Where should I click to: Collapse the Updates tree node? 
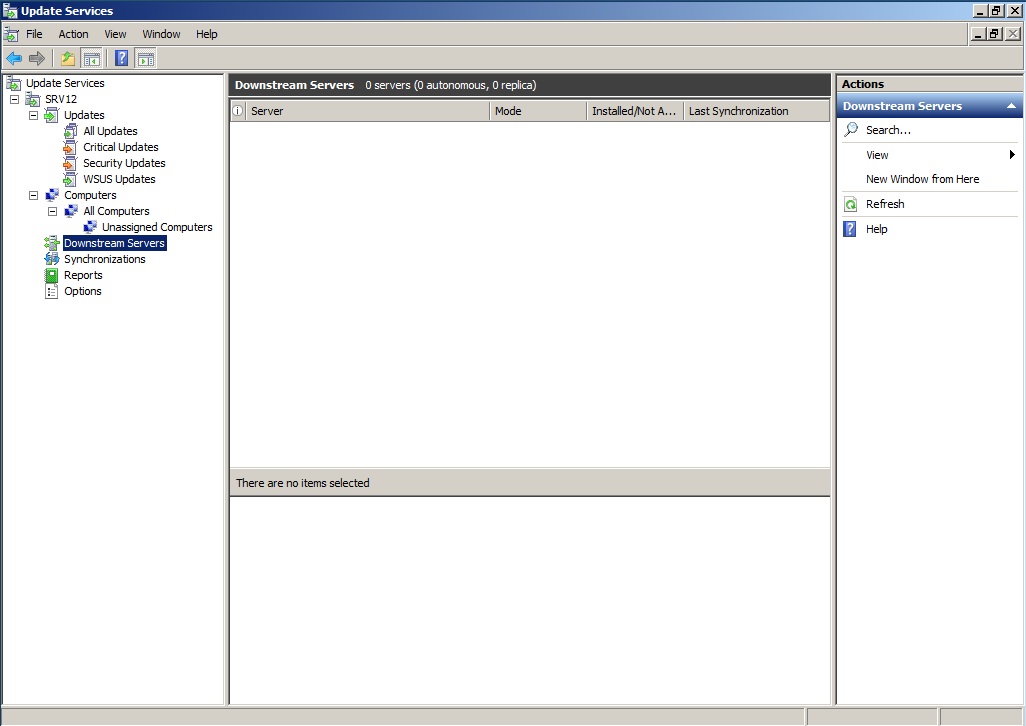click(x=33, y=115)
